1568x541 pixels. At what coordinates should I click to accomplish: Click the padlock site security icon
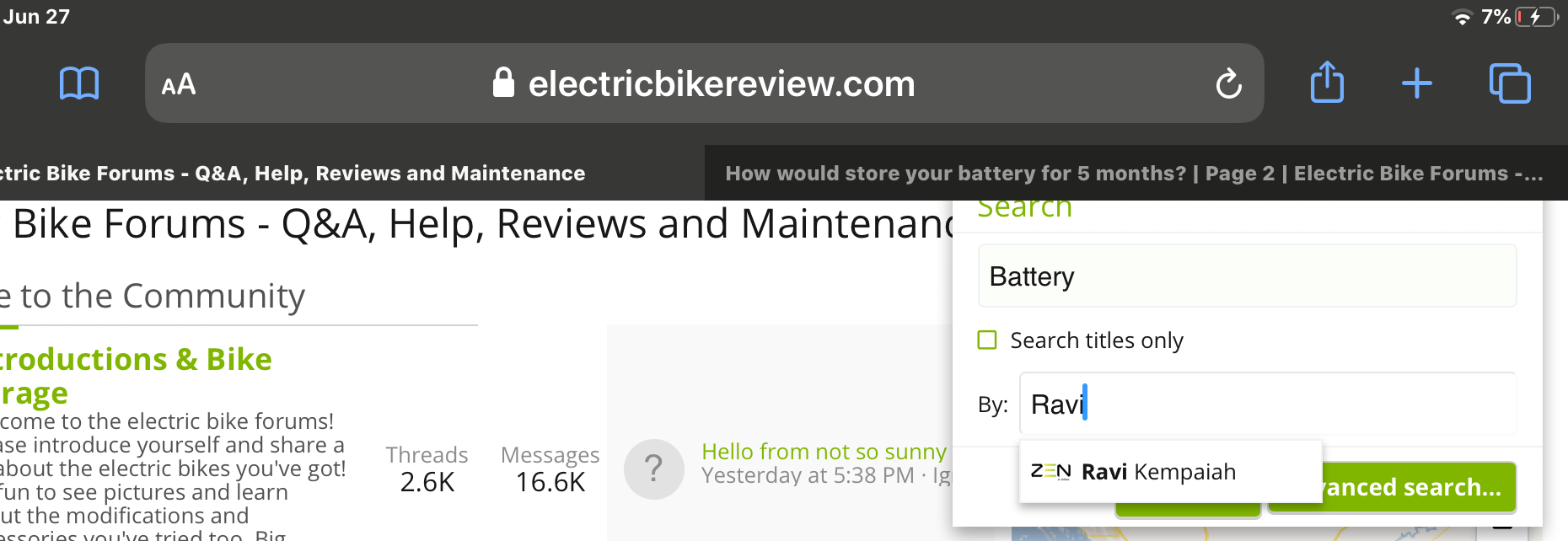[x=503, y=83]
